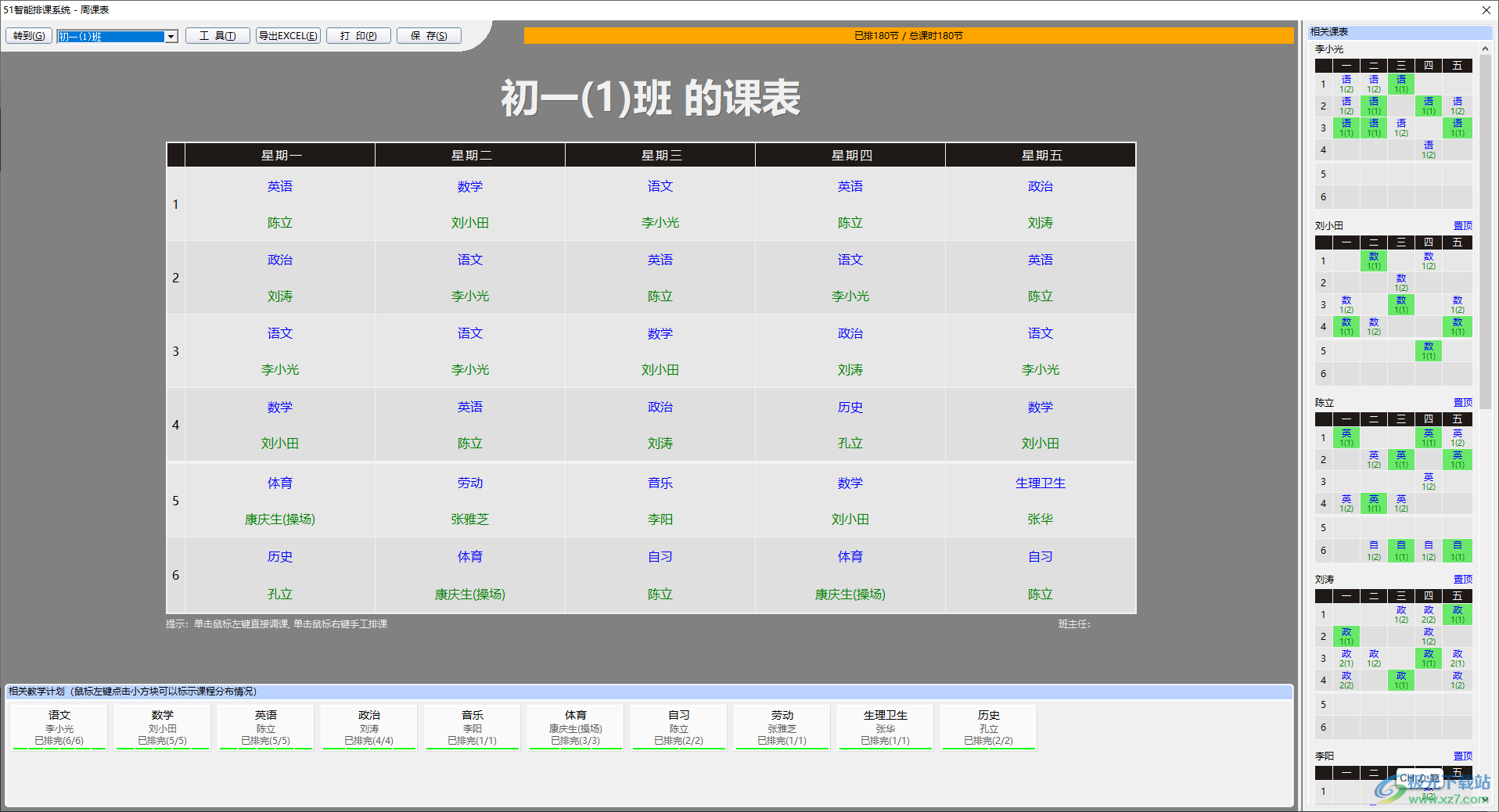Click the 体育 teaching plan block
Viewport: 1499px width, 812px height.
pos(576,728)
